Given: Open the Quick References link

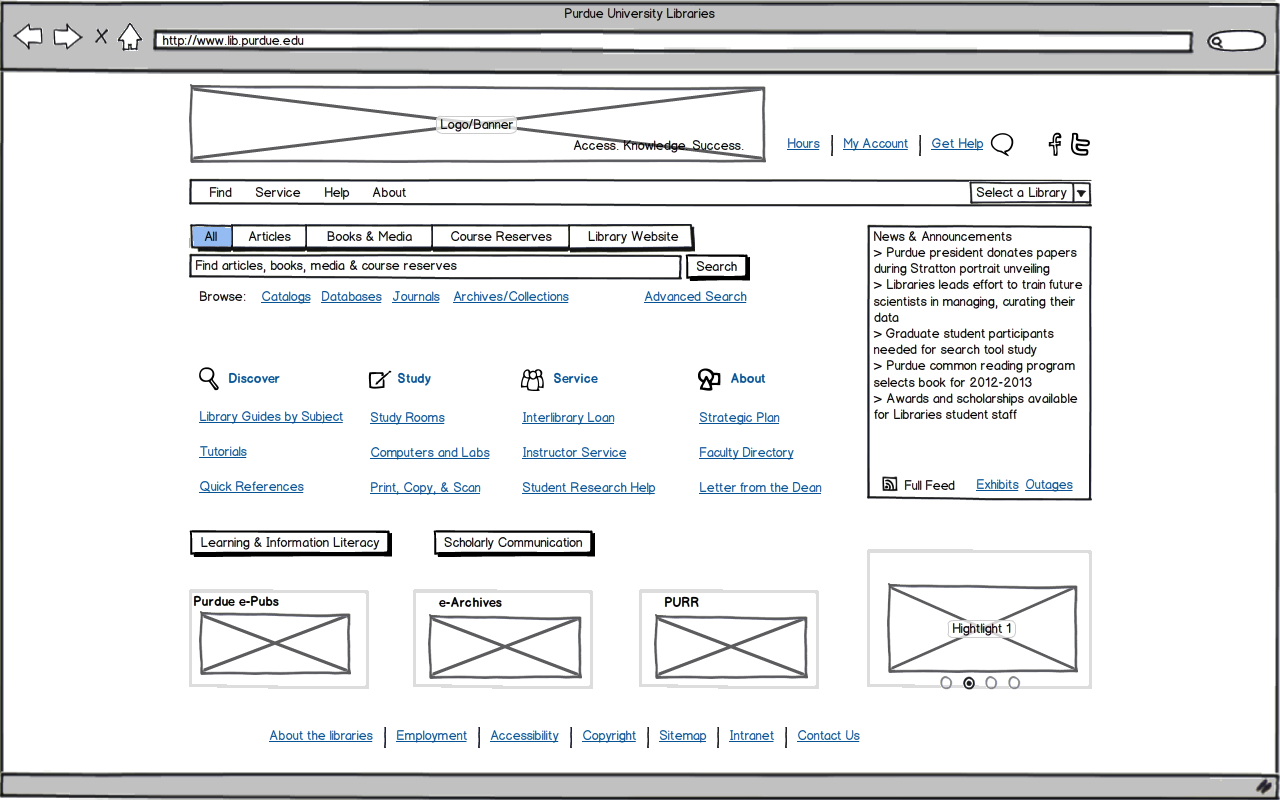Looking at the screenshot, I should point(251,487).
